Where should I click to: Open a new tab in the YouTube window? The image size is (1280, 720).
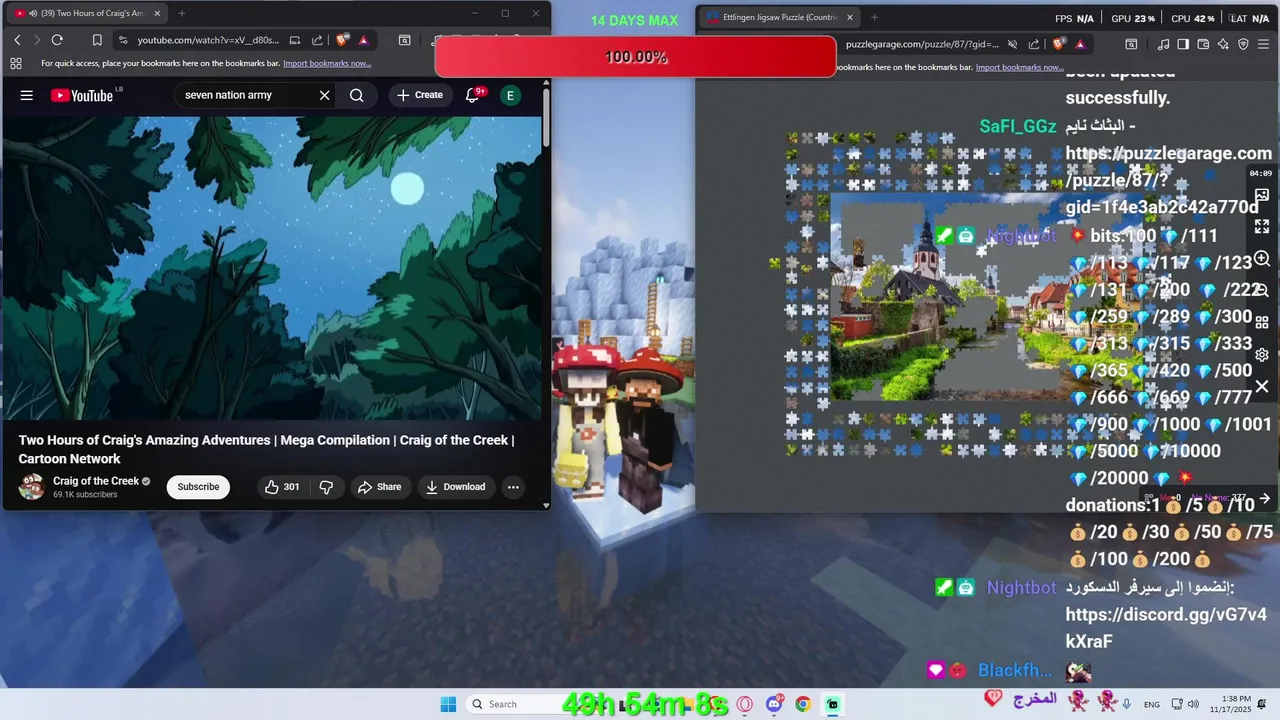pyautogui.click(x=181, y=13)
